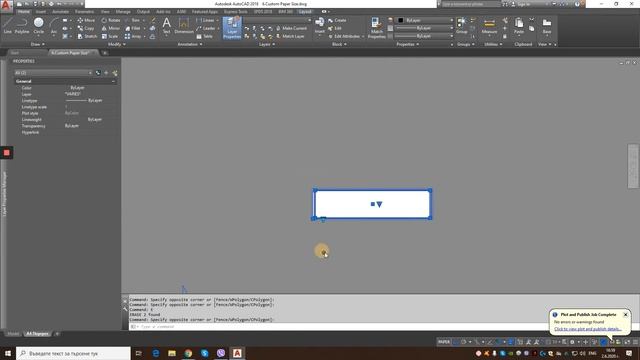Click the Fillet tool
This screenshot has height=360, width=640.
tap(133, 28)
